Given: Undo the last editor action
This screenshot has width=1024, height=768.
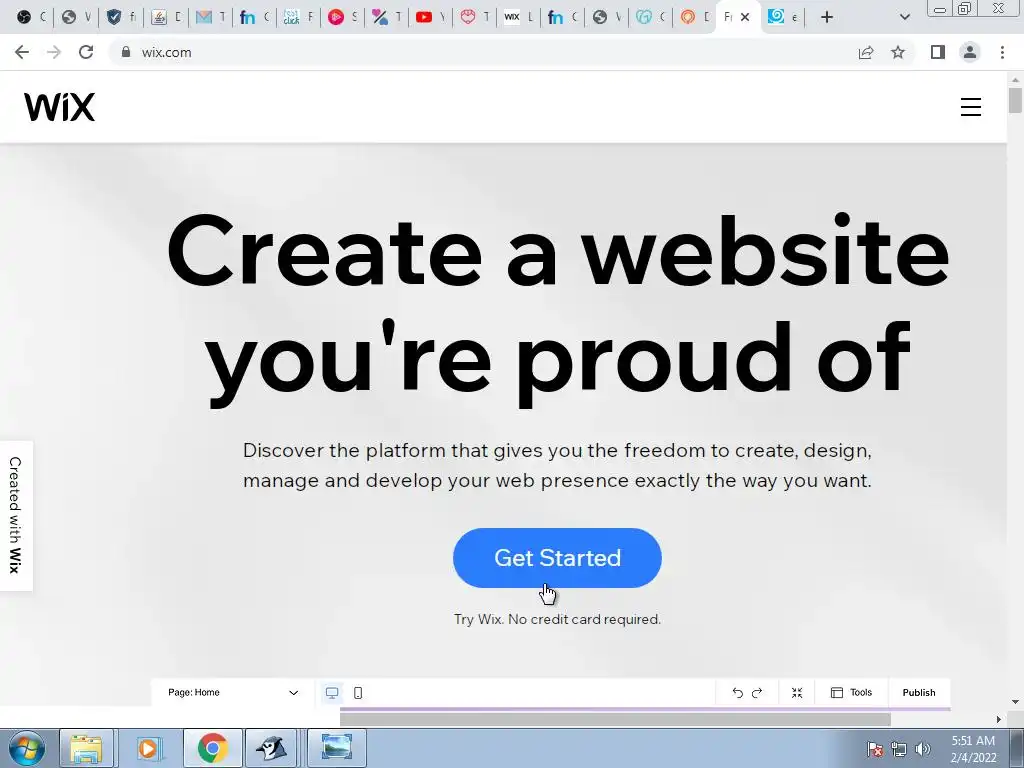Looking at the screenshot, I should [x=737, y=693].
